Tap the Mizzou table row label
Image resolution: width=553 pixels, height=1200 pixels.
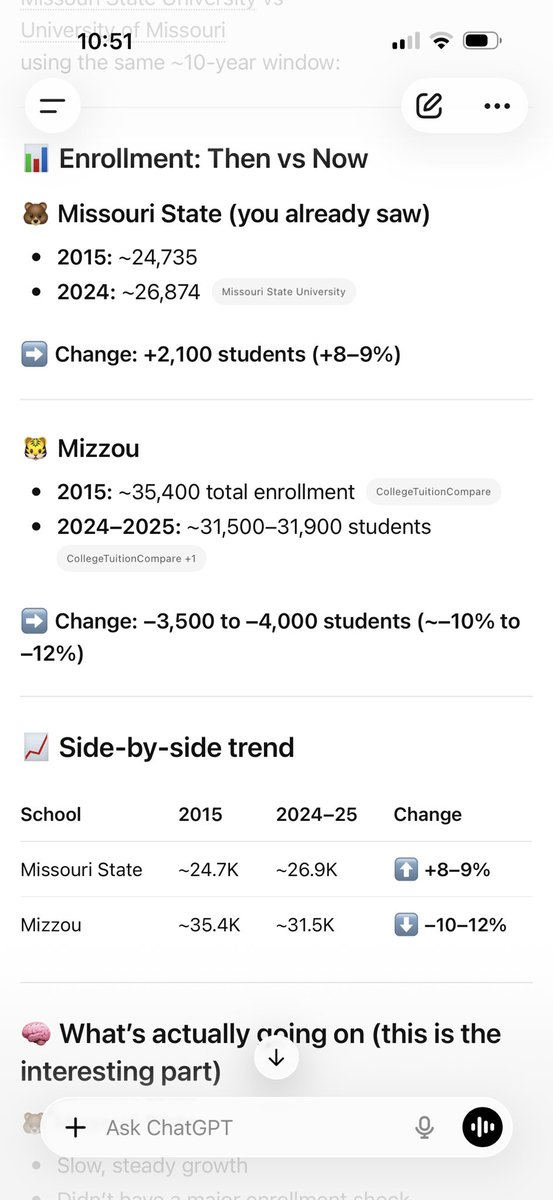point(50,925)
